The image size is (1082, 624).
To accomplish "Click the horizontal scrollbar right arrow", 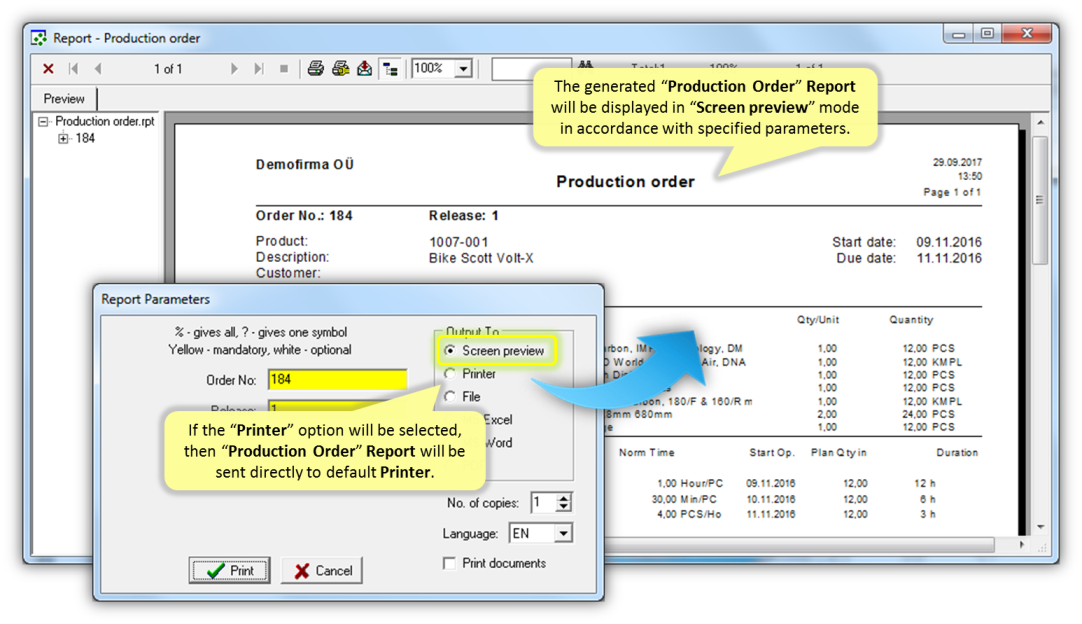I will tap(1022, 545).
